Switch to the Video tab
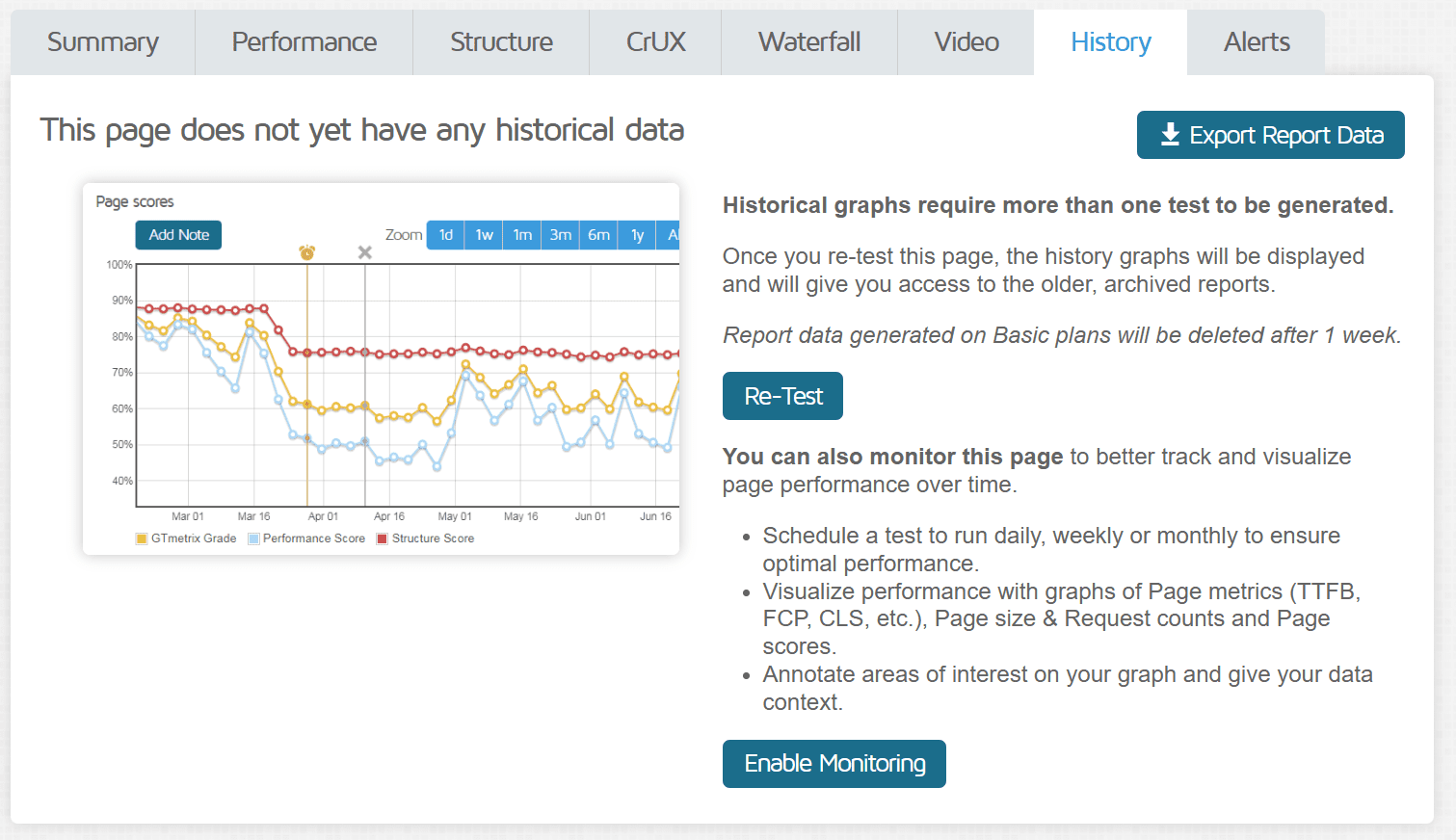Image resolution: width=1456 pixels, height=840 pixels. 965,41
